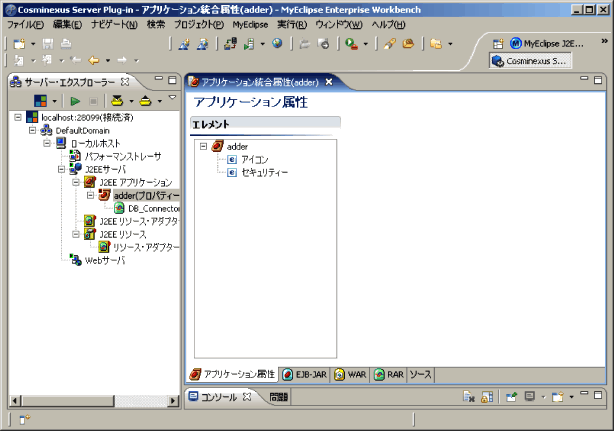Open dropdown next to the New wizard icon
The height and width of the screenshot is (431, 614).
[x=33, y=44]
